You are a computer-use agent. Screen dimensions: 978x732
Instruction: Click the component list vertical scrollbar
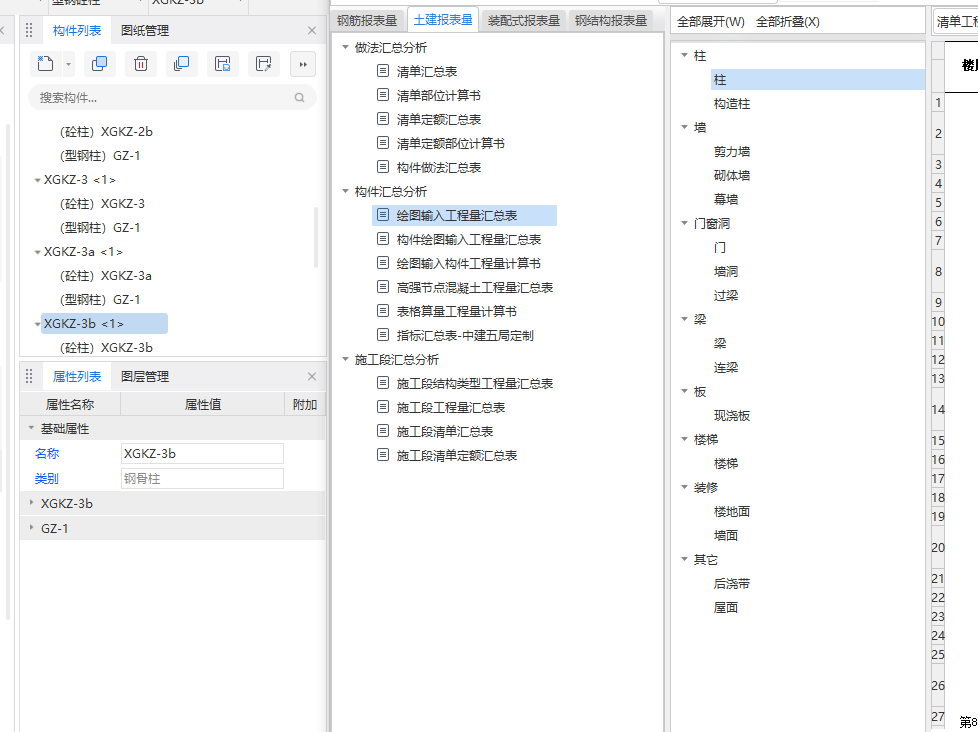[316, 238]
